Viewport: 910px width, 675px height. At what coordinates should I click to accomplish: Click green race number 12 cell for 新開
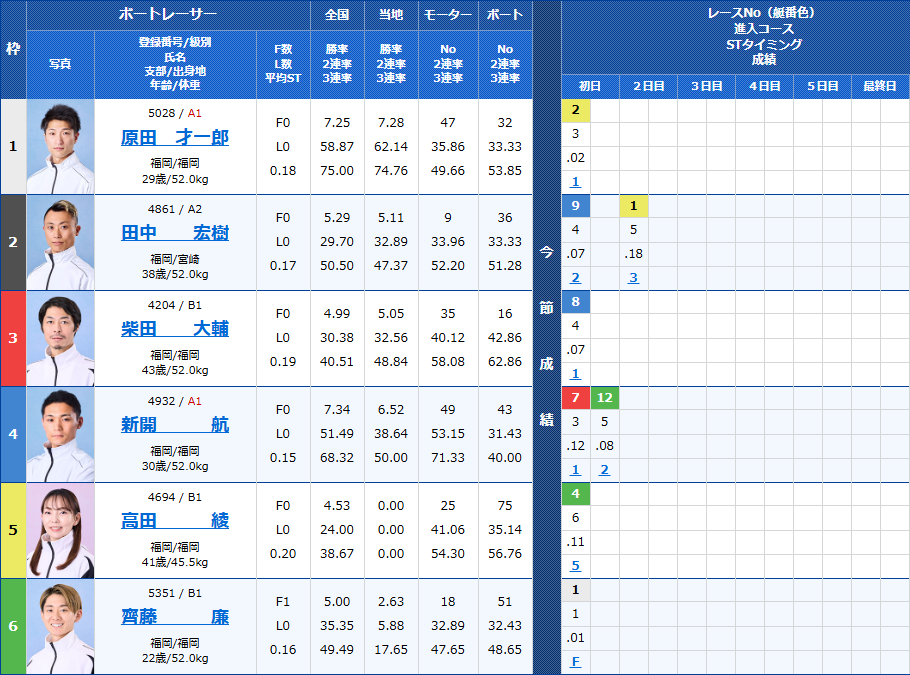point(605,398)
